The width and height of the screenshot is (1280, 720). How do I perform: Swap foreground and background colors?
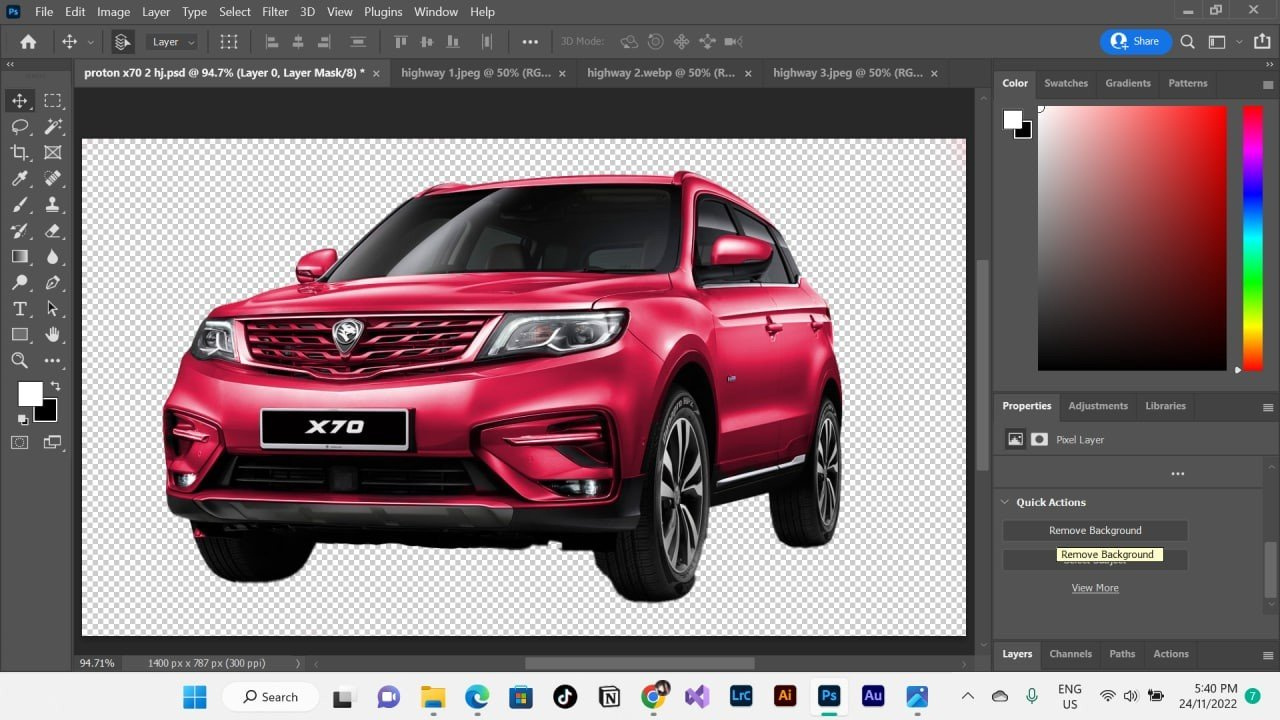pos(55,385)
